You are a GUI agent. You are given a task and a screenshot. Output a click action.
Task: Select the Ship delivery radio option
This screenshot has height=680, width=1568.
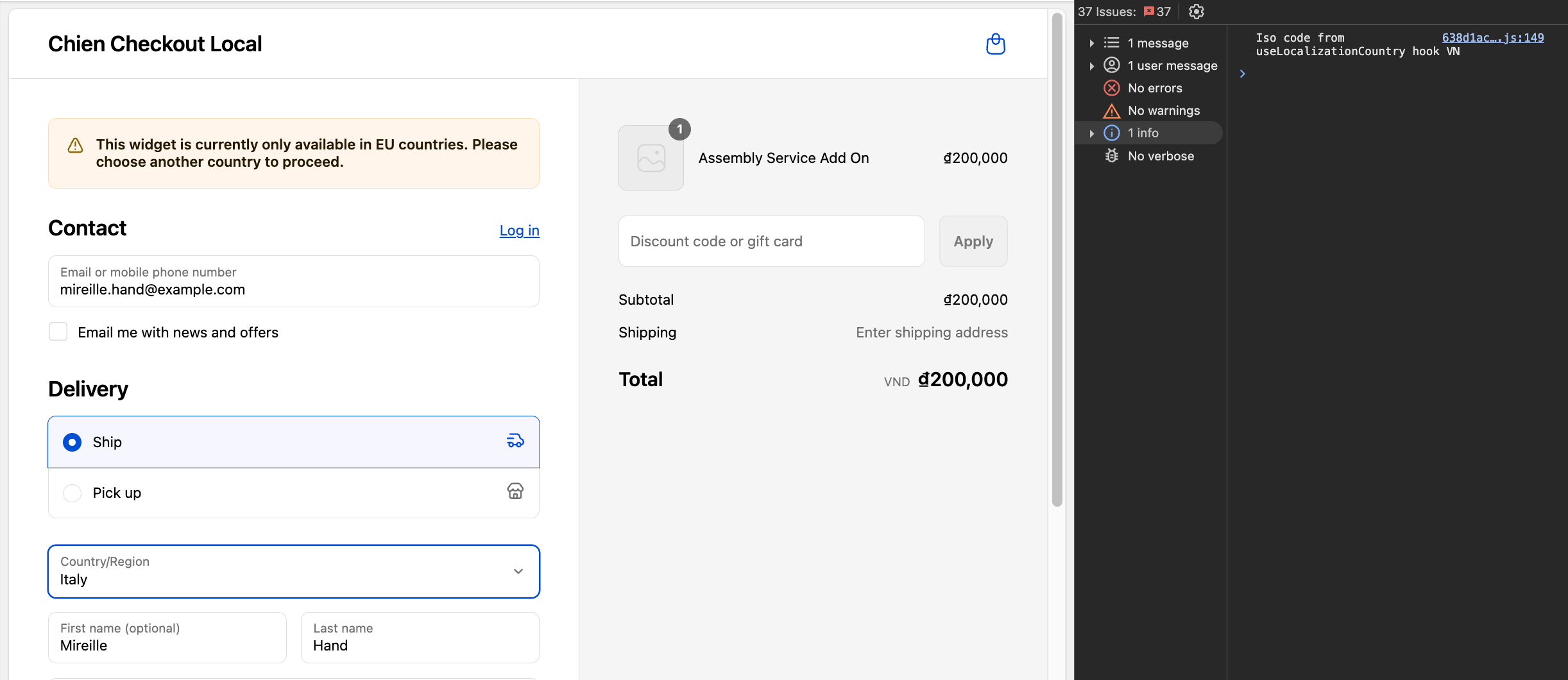72,442
